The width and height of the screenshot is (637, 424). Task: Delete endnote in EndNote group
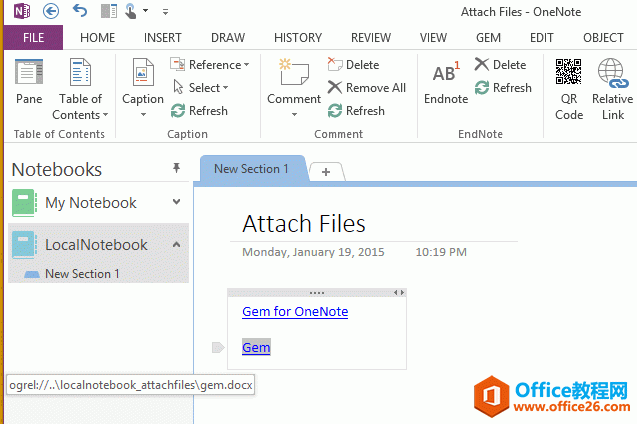click(500, 65)
